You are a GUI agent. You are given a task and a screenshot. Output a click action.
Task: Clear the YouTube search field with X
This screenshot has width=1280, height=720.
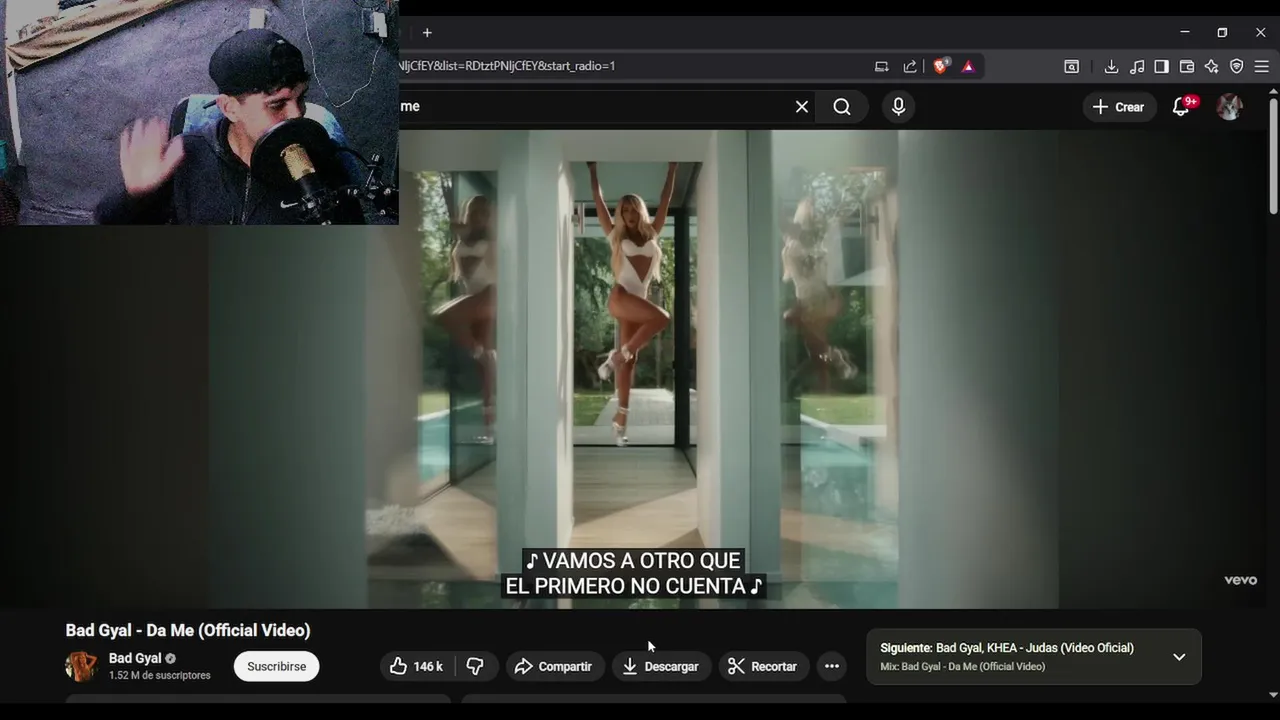(x=802, y=107)
